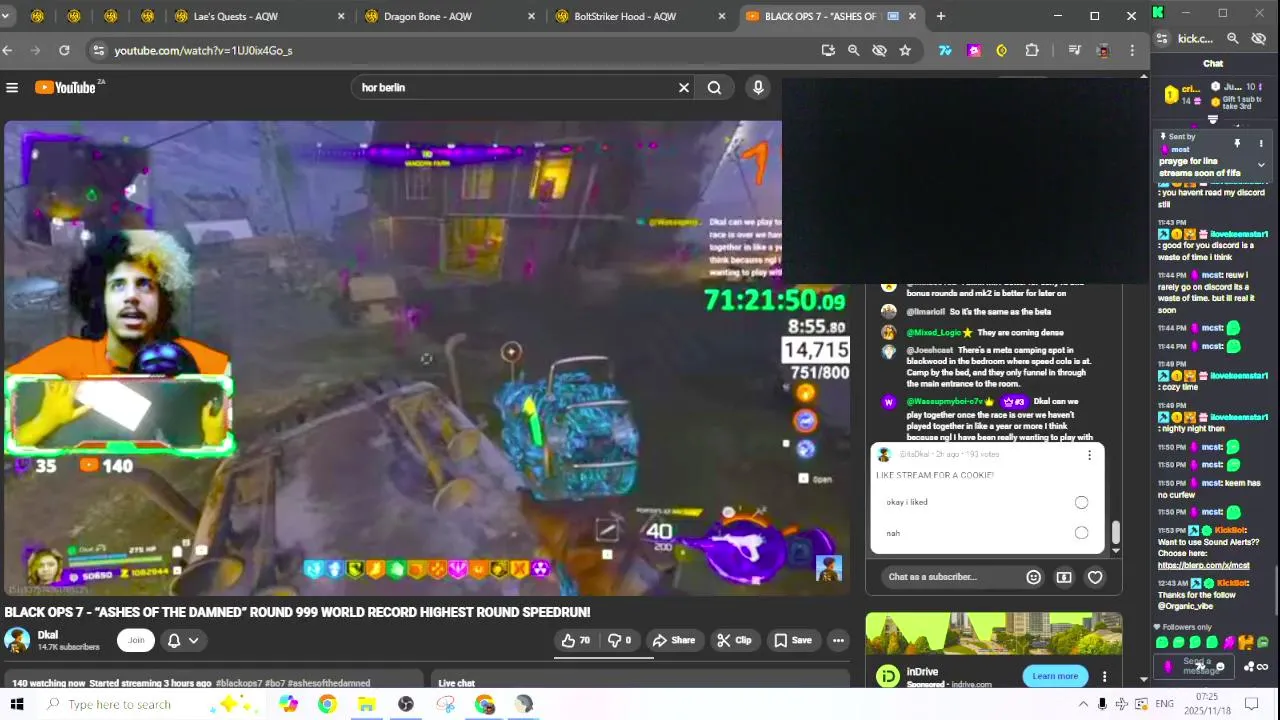Click the #blackops7 hashtag
The height and width of the screenshot is (720, 1280).
click(238, 683)
